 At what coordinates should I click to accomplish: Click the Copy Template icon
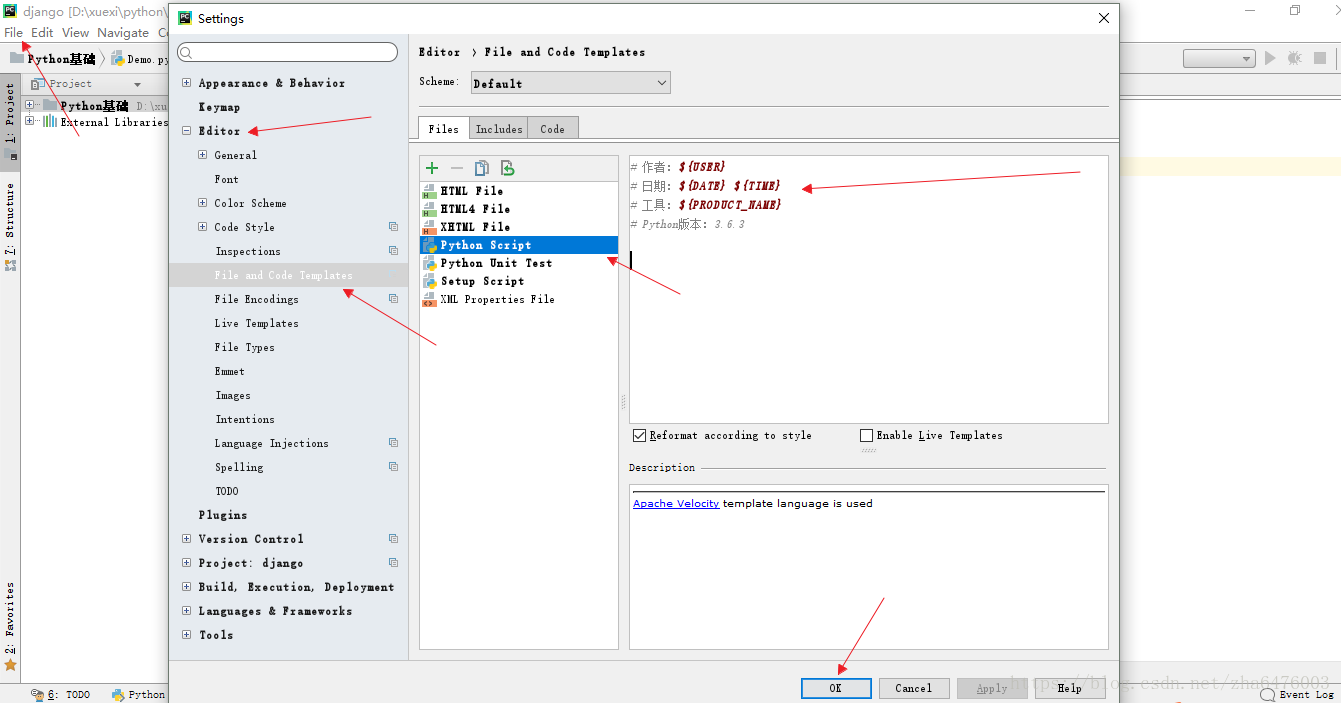482,168
